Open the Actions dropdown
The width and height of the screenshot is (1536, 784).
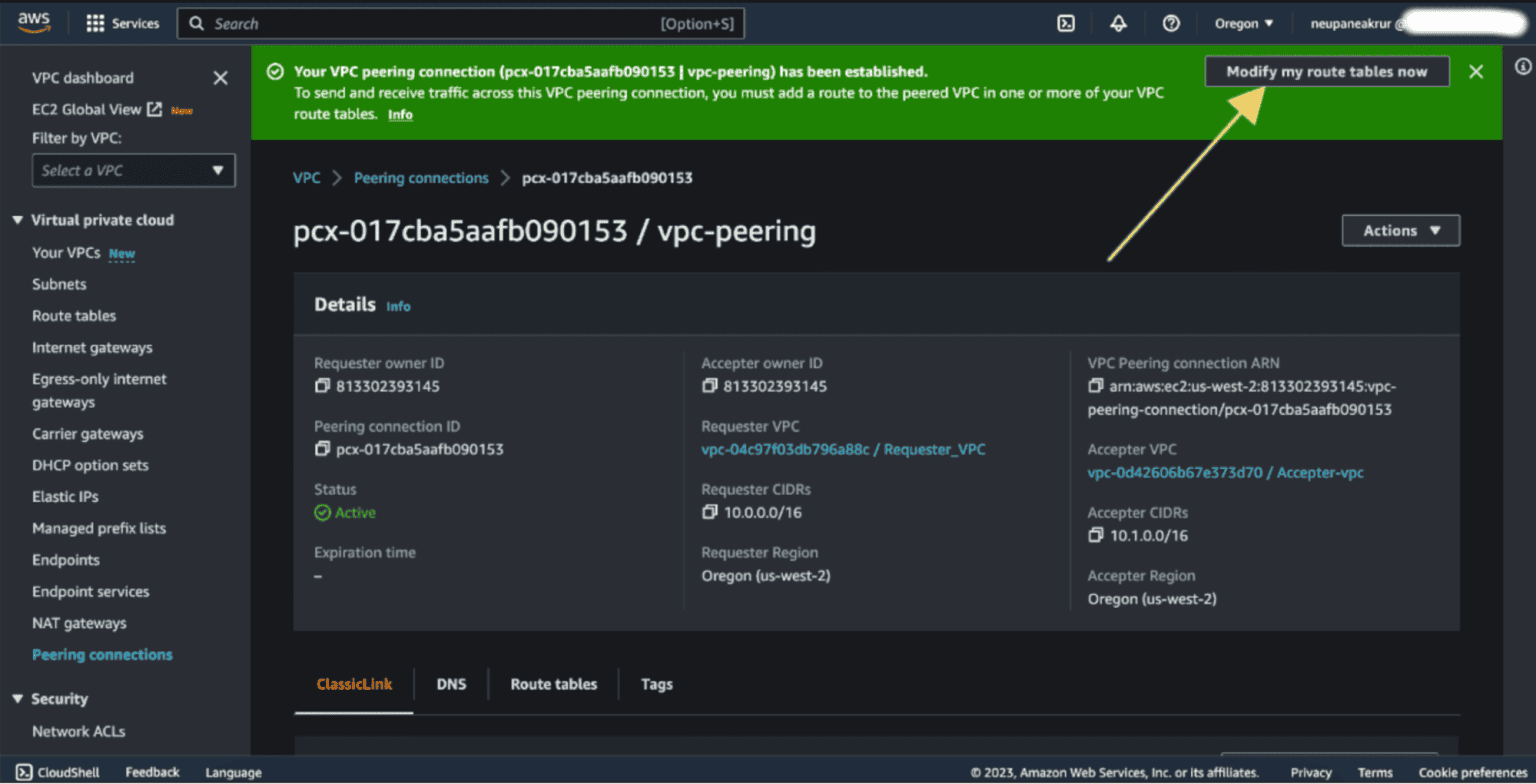(x=1401, y=230)
